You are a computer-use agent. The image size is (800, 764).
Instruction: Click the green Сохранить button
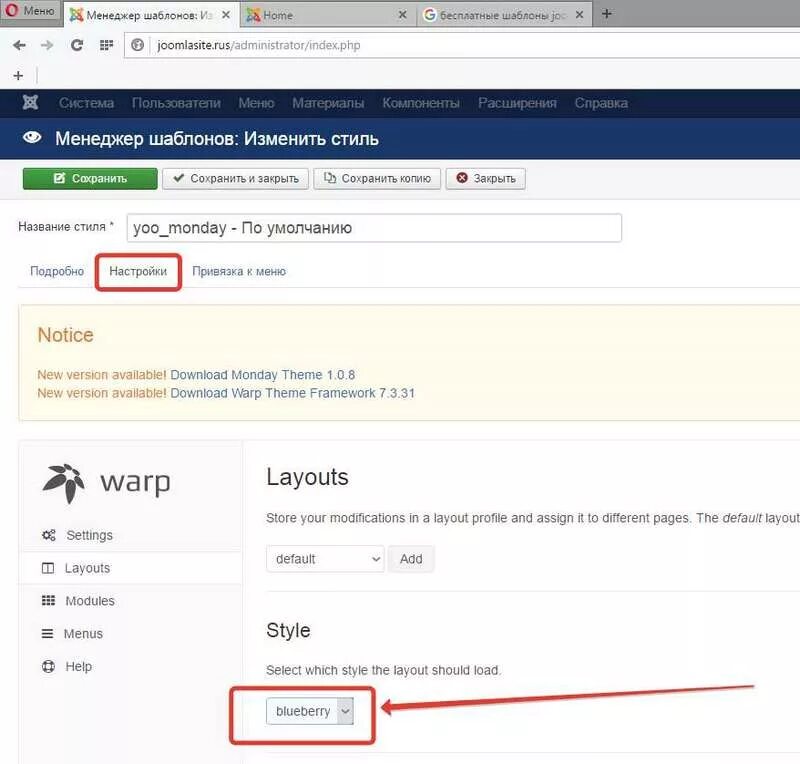point(90,179)
